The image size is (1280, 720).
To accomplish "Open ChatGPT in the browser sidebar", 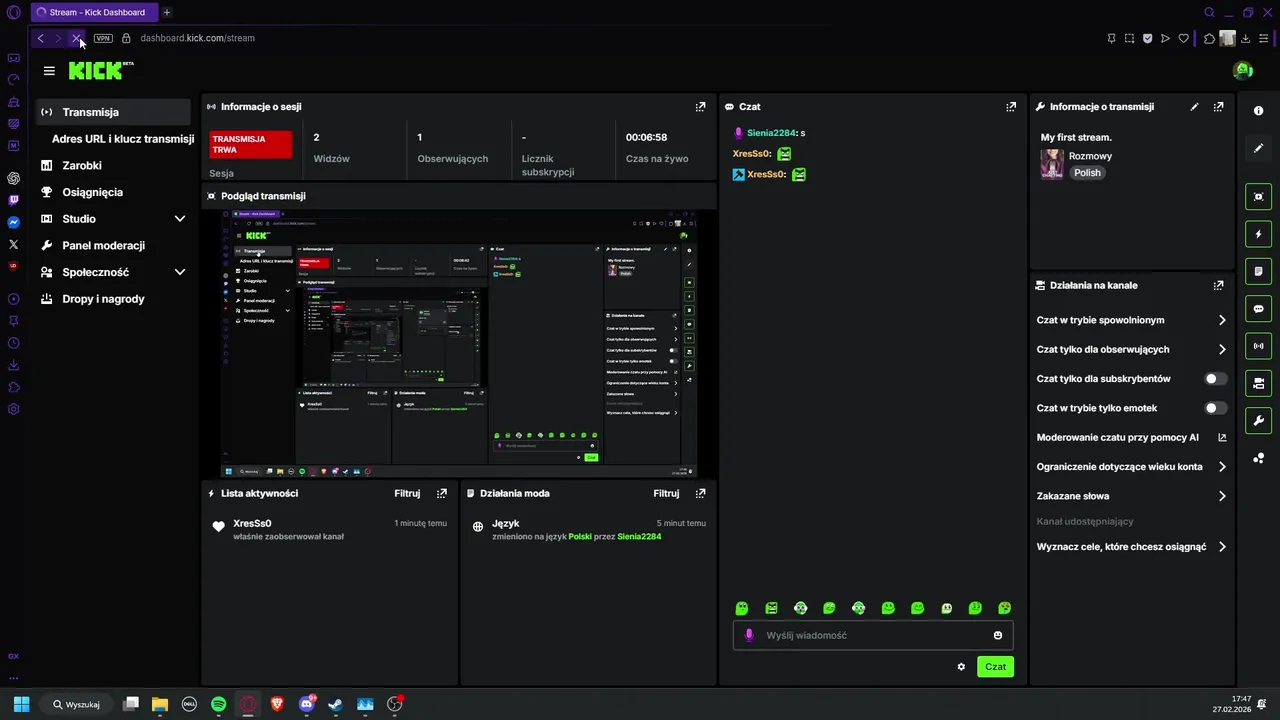I will pos(13,178).
